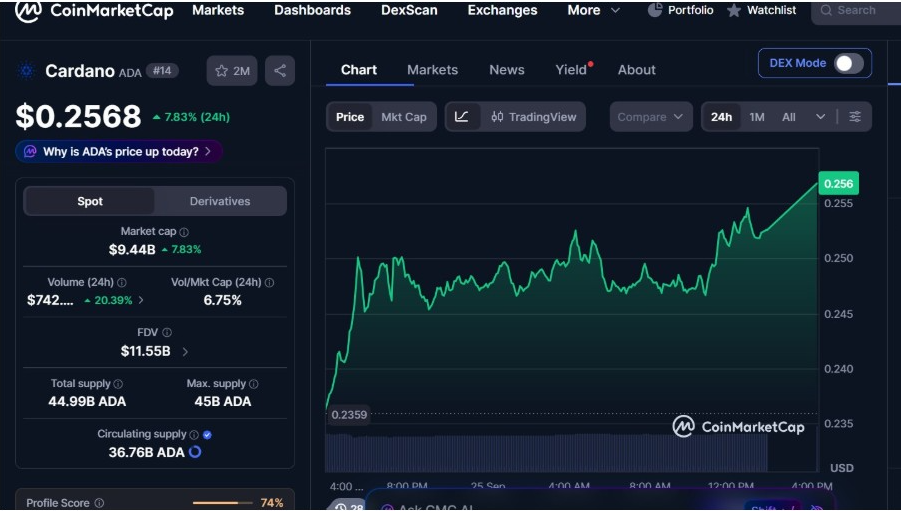Screen dimensions: 901x511
Task: Click the Search input field
Action: point(856,11)
